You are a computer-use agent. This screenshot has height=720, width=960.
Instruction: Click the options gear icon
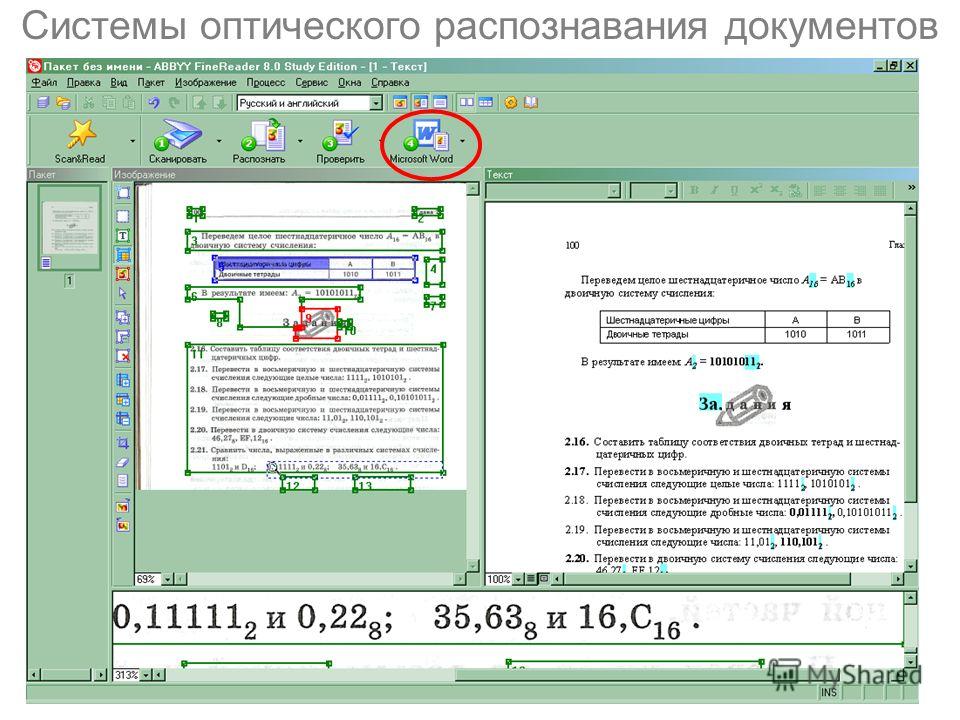[511, 103]
